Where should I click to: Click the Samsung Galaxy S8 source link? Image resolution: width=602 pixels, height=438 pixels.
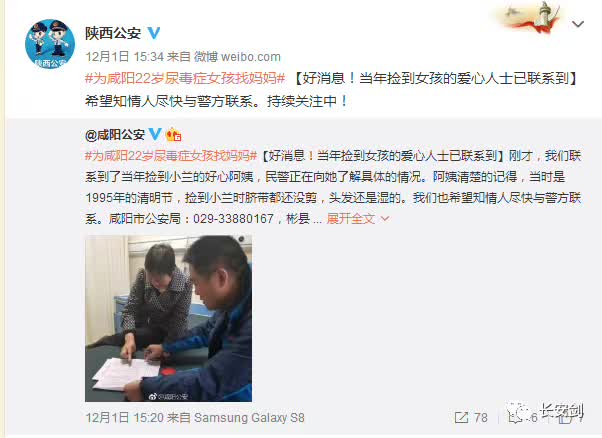coord(249,418)
